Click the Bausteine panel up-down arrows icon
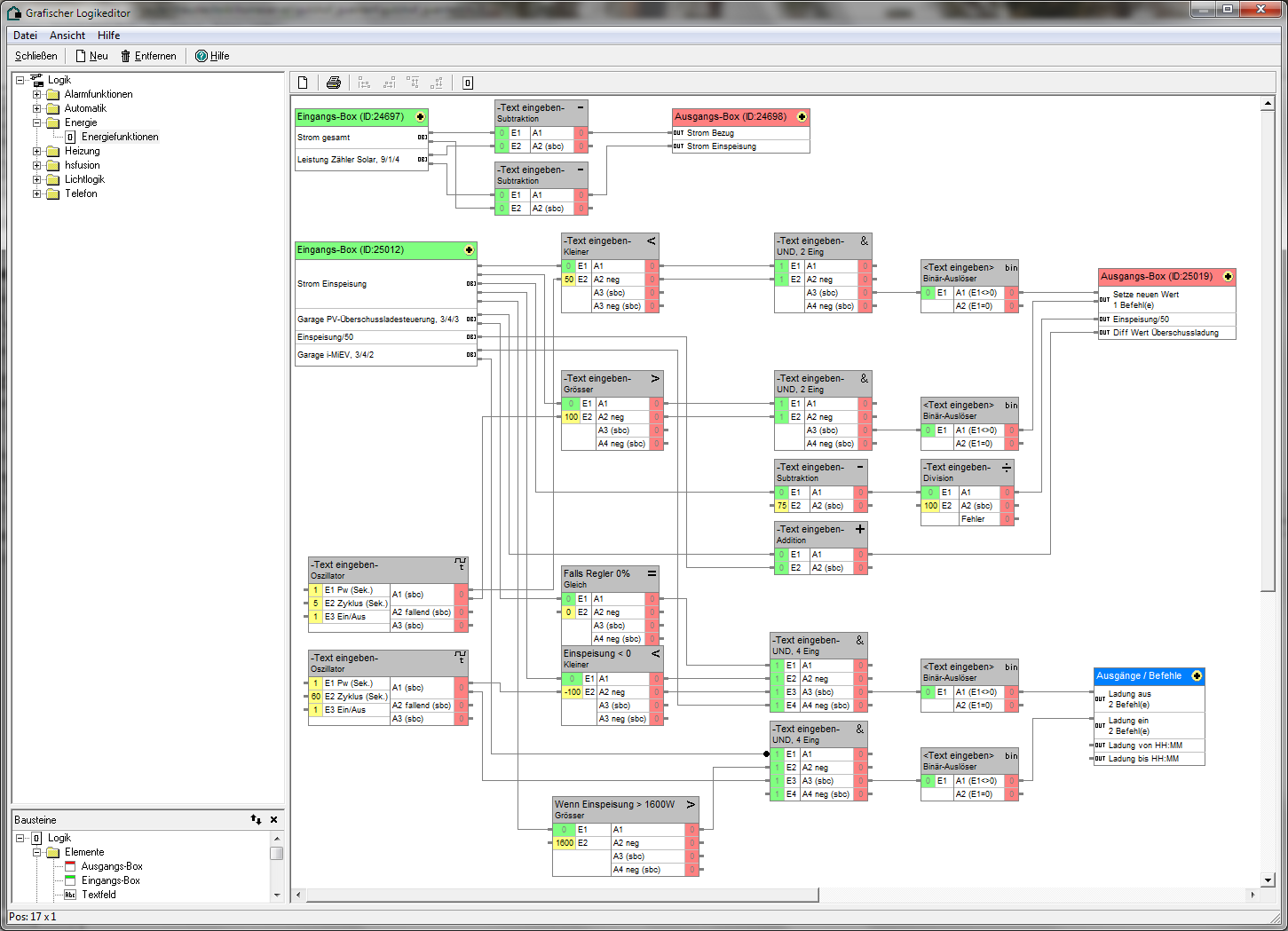The image size is (1288, 931). pyautogui.click(x=256, y=820)
